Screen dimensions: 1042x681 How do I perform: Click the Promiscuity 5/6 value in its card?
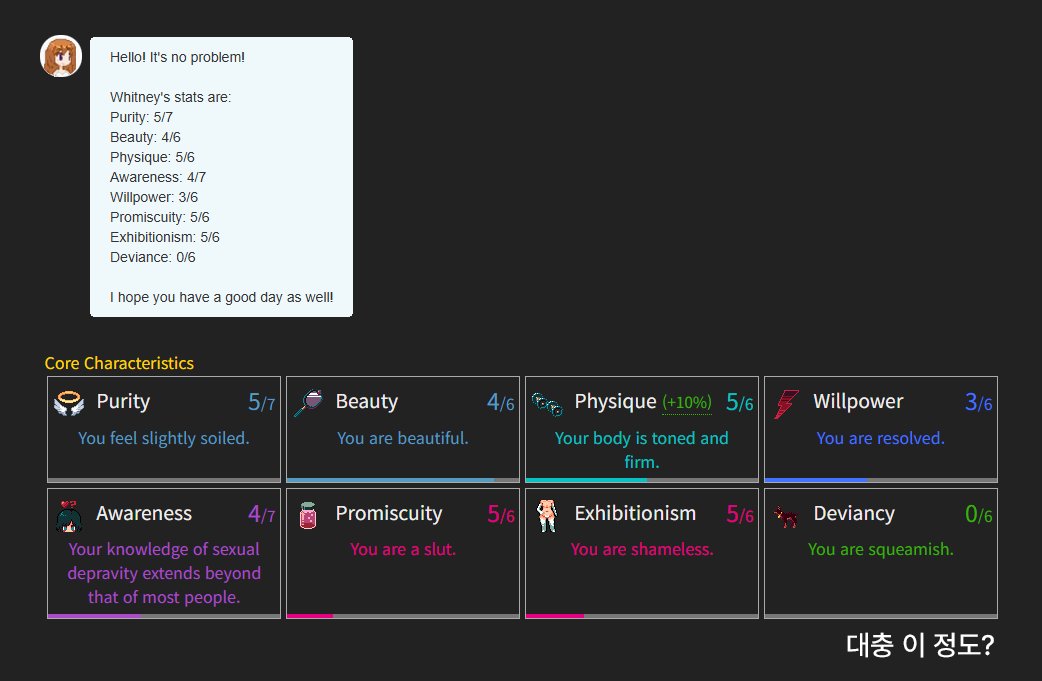pyautogui.click(x=500, y=514)
